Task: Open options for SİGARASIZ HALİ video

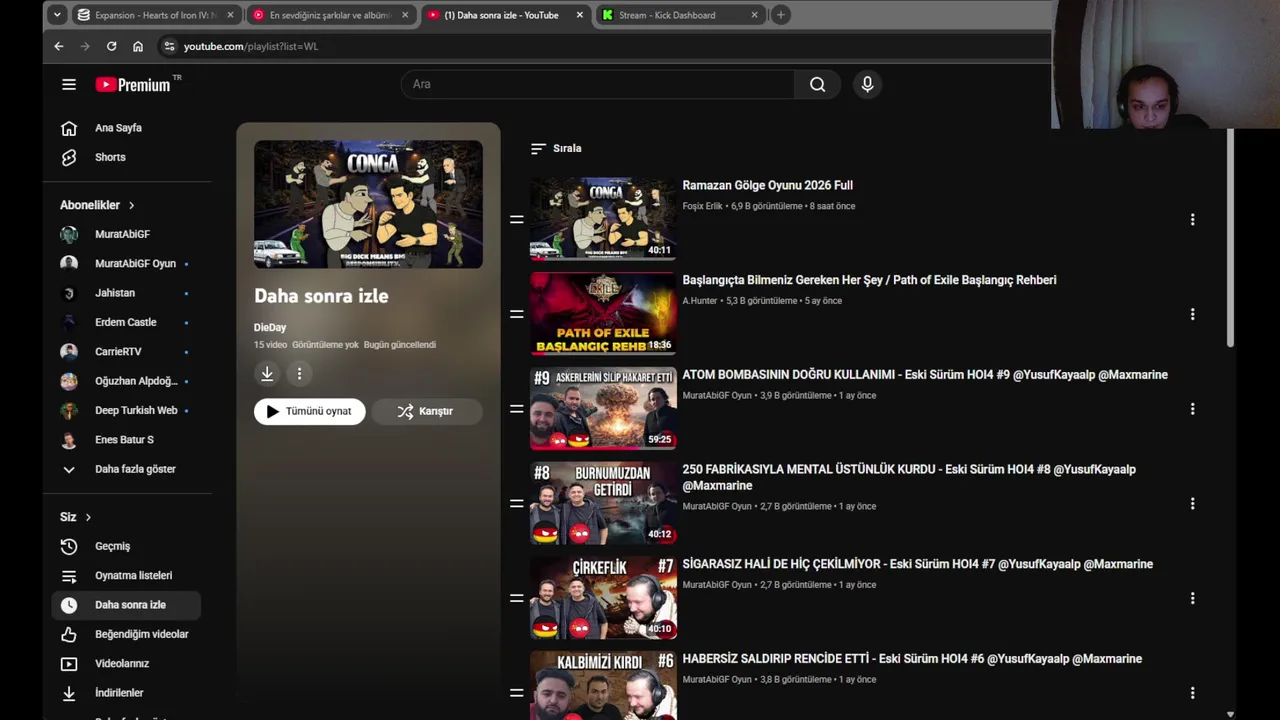Action: [1192, 598]
